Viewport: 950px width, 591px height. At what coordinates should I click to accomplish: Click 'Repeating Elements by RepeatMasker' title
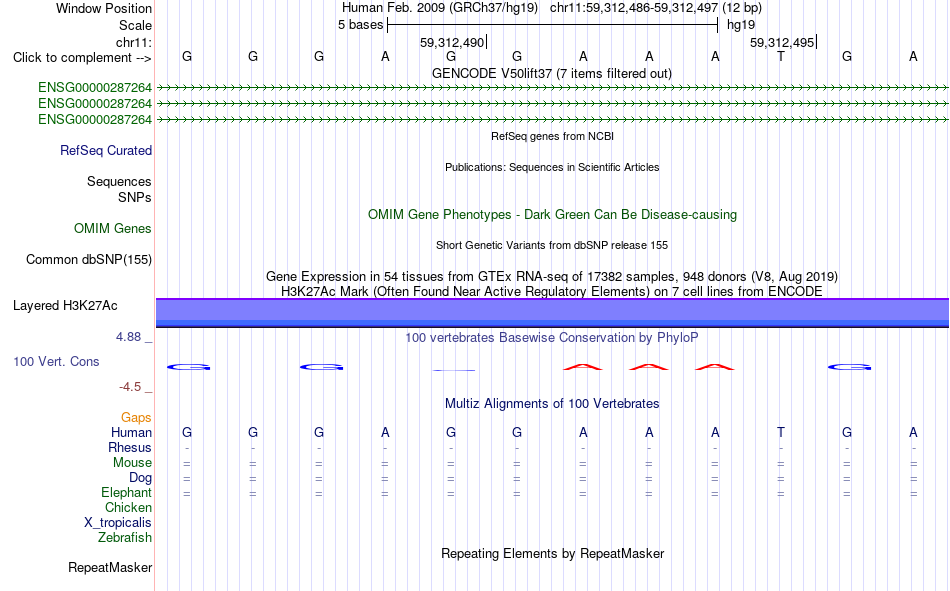(553, 553)
